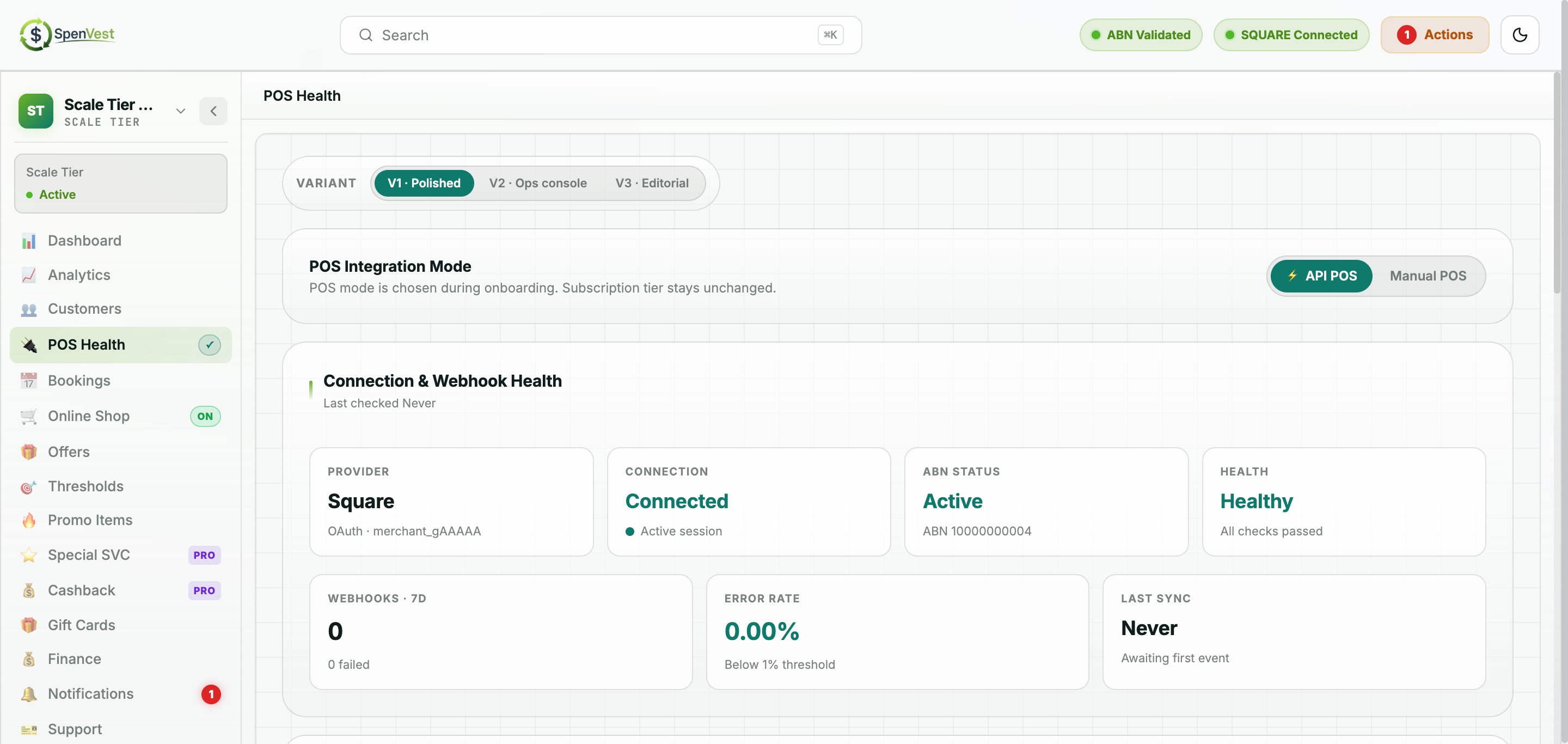This screenshot has height=744, width=1568.
Task: Open Thresholds target icon
Action: (29, 486)
